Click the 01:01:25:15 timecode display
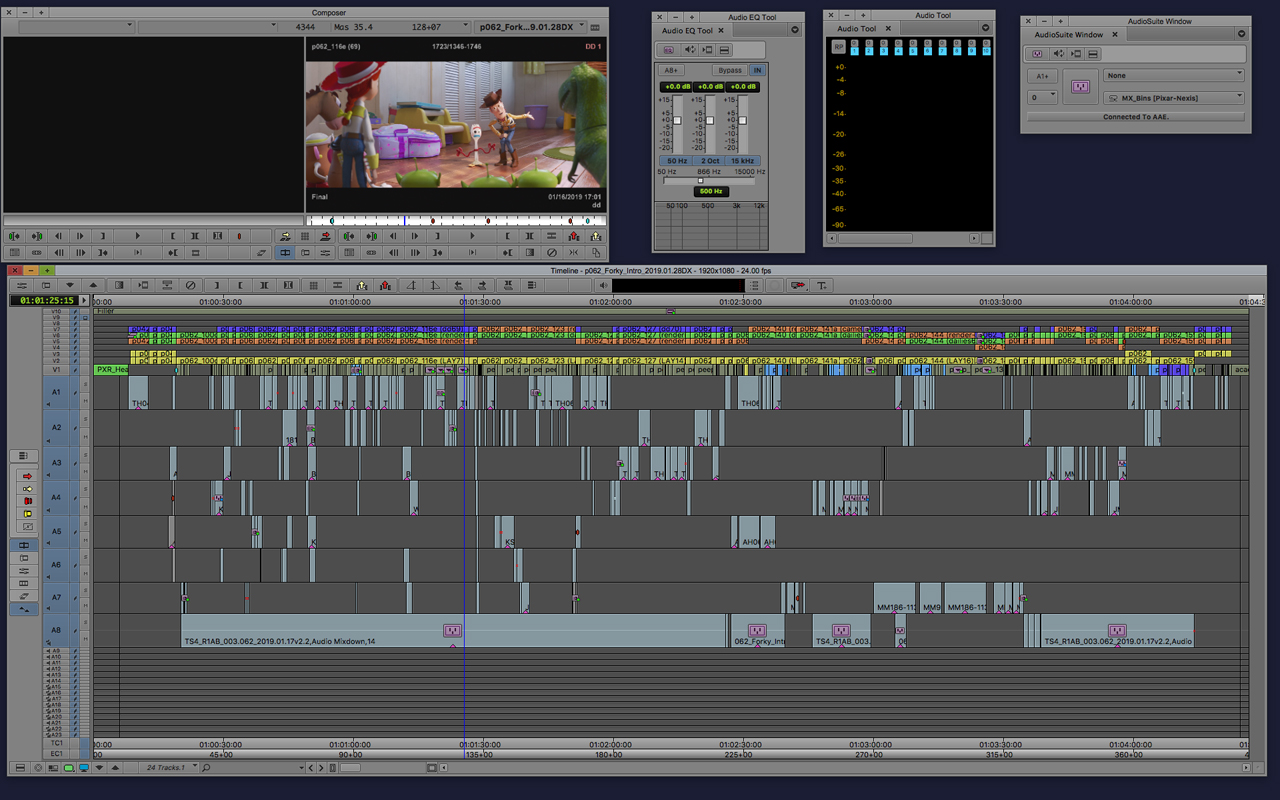1280x800 pixels. coord(45,300)
